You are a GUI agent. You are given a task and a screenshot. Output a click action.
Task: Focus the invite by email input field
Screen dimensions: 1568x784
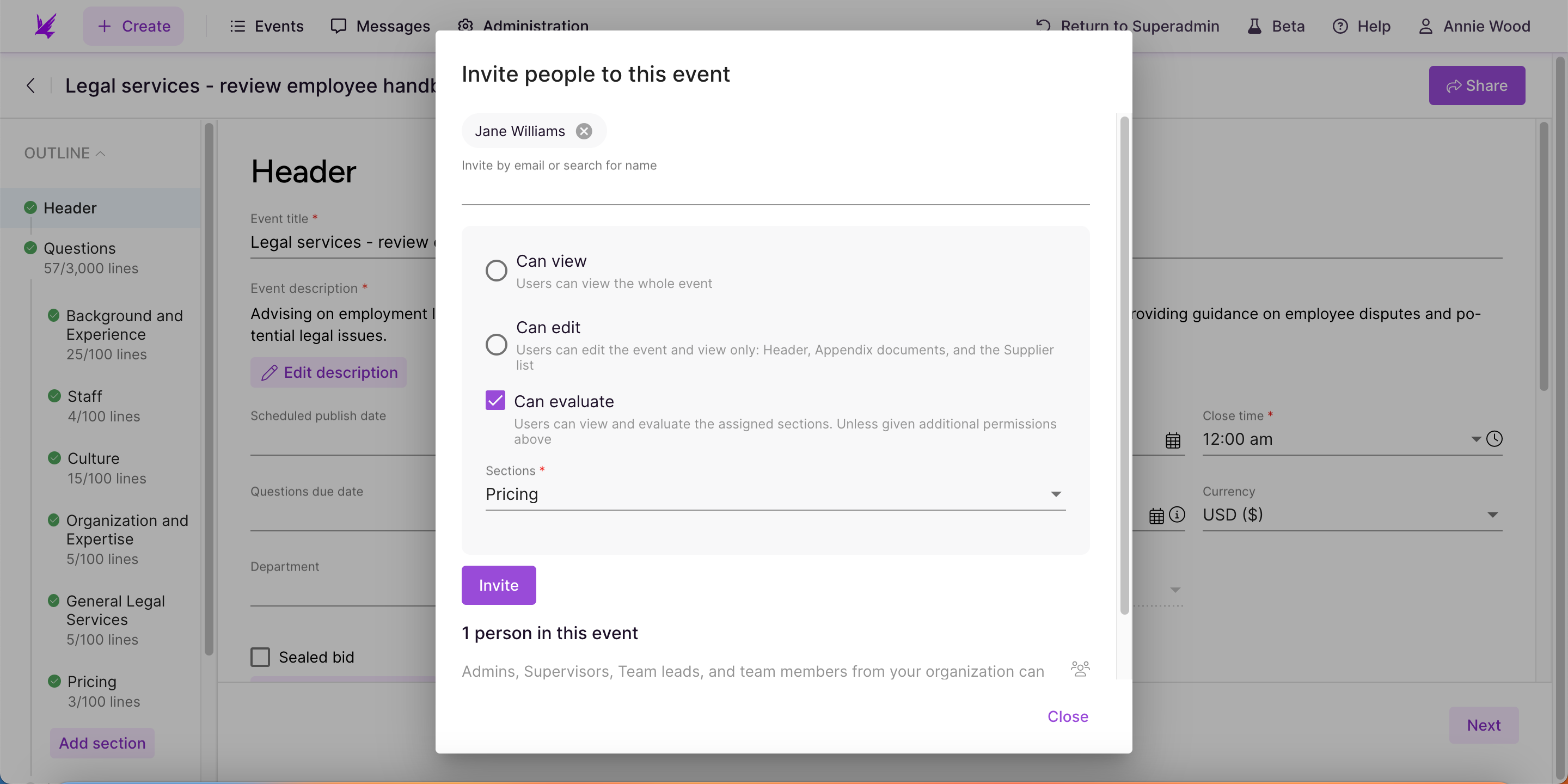point(775,190)
